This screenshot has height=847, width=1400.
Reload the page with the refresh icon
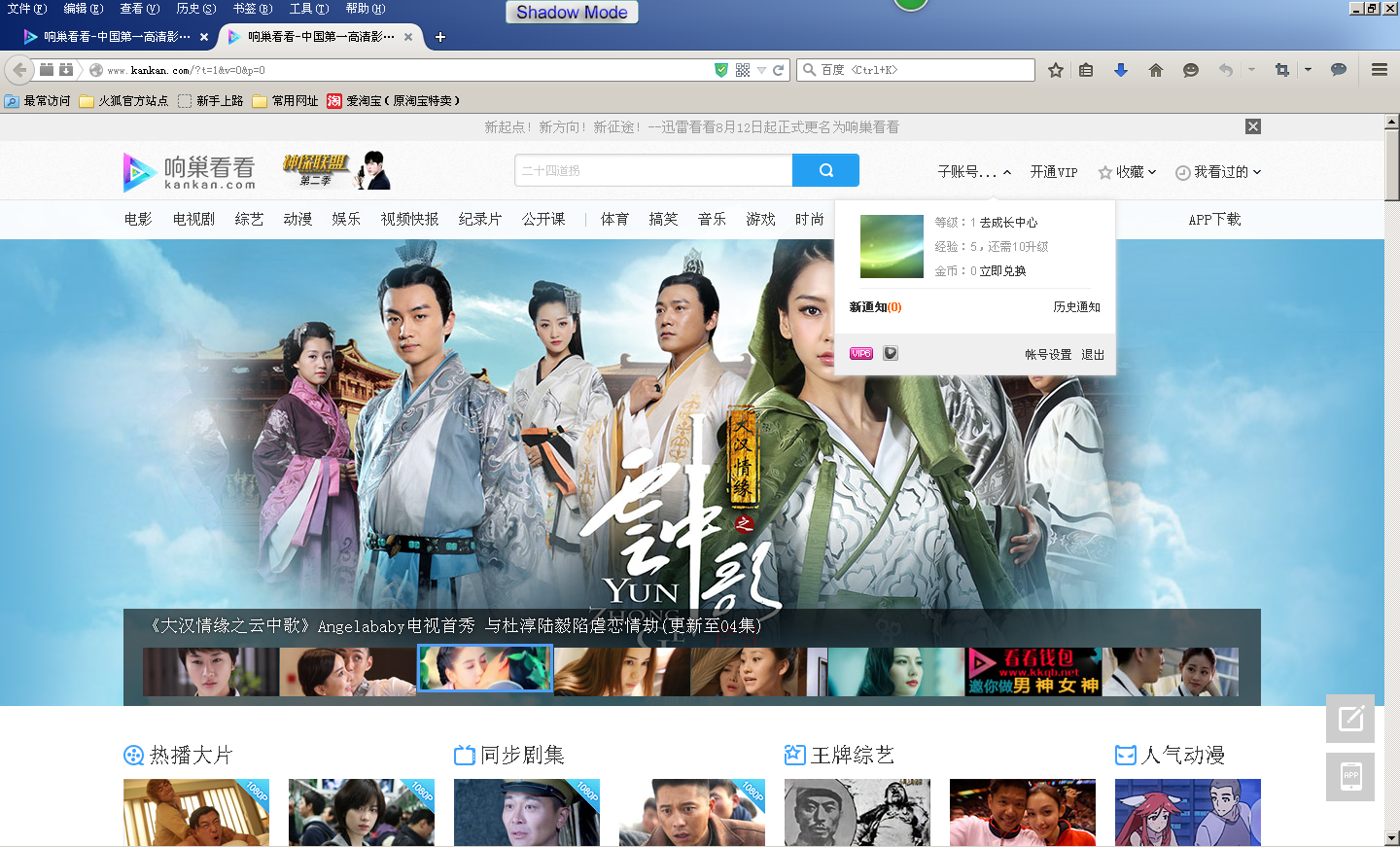click(778, 70)
